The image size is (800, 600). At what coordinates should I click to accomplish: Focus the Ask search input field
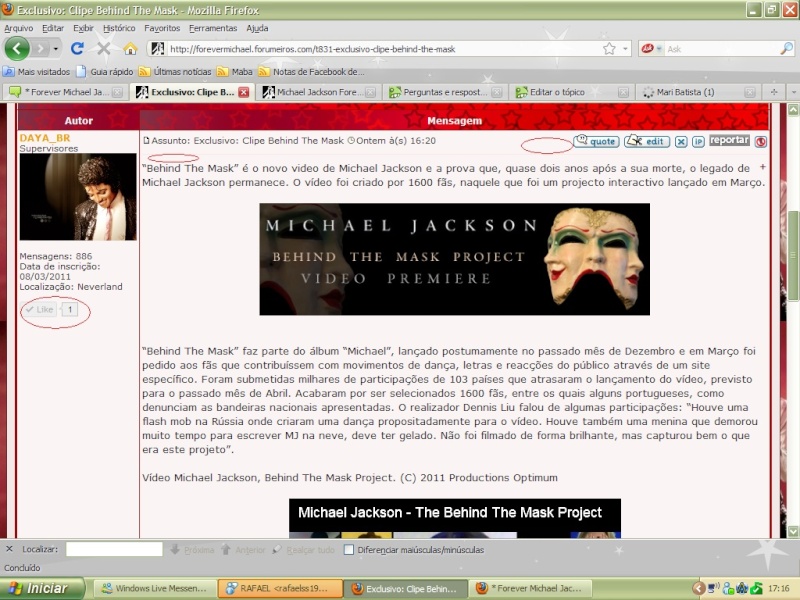[x=721, y=49]
